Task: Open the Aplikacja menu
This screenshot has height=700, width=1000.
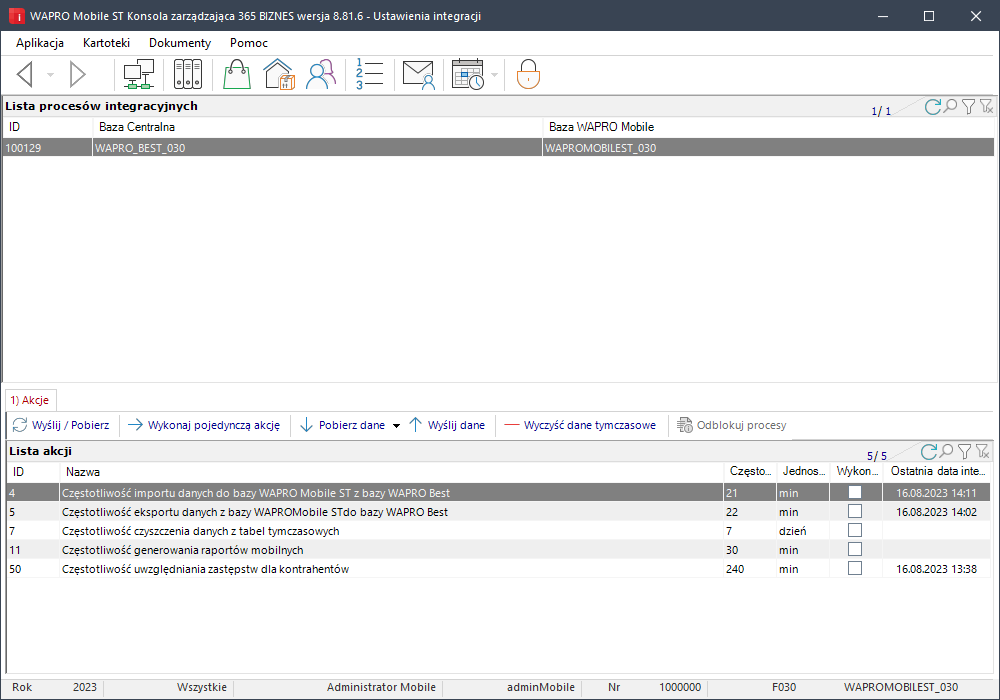Action: pyautogui.click(x=40, y=43)
